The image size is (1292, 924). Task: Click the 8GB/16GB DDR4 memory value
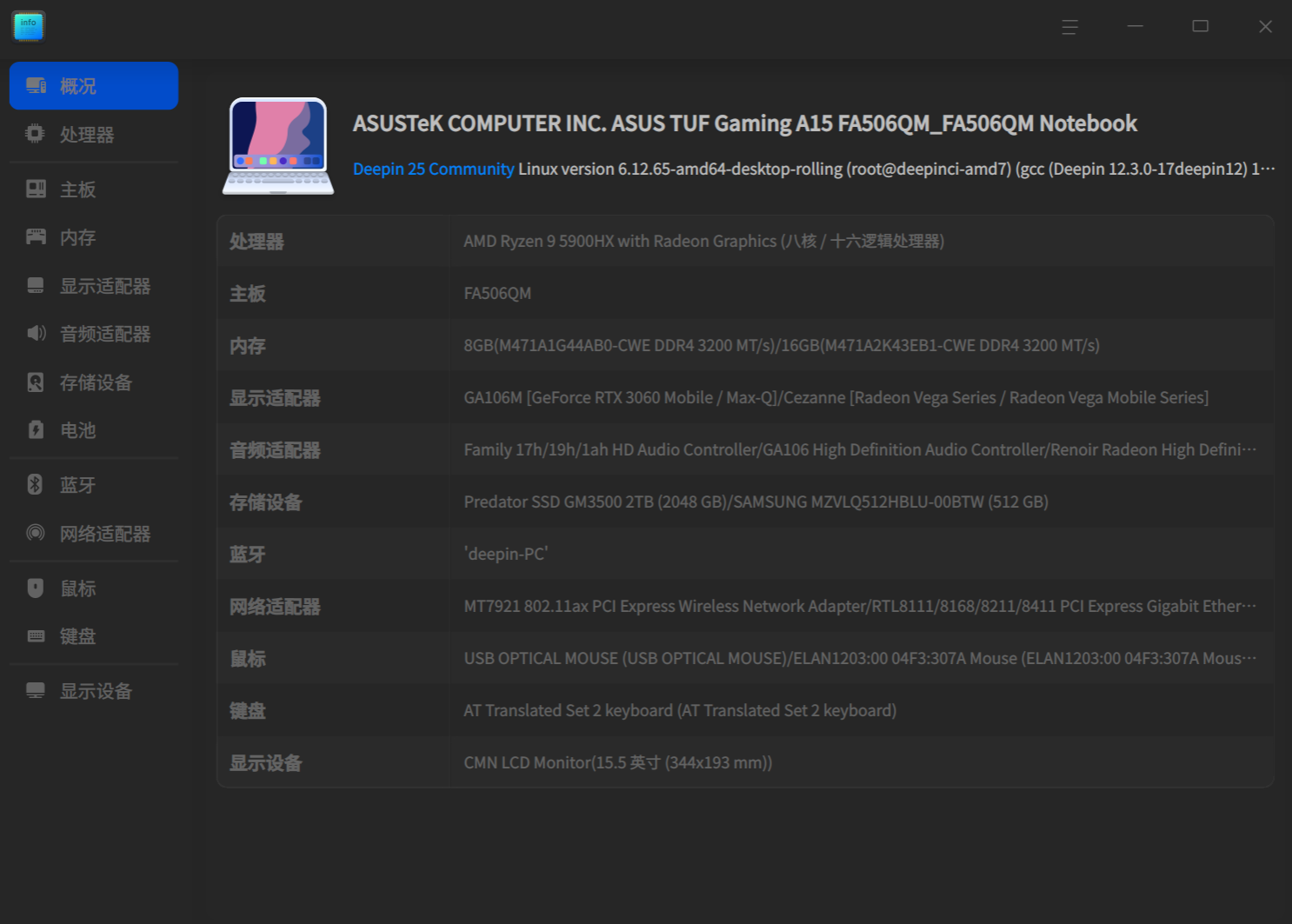click(x=782, y=345)
